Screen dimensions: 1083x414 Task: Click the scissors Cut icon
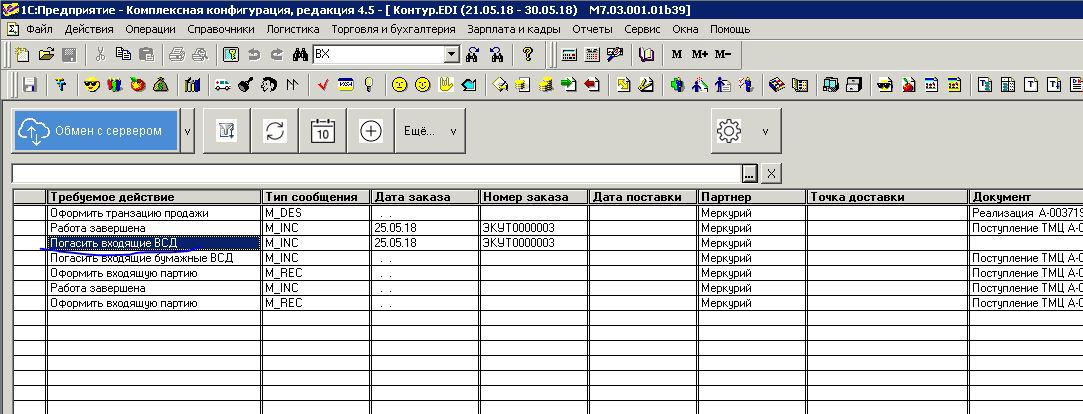point(100,55)
